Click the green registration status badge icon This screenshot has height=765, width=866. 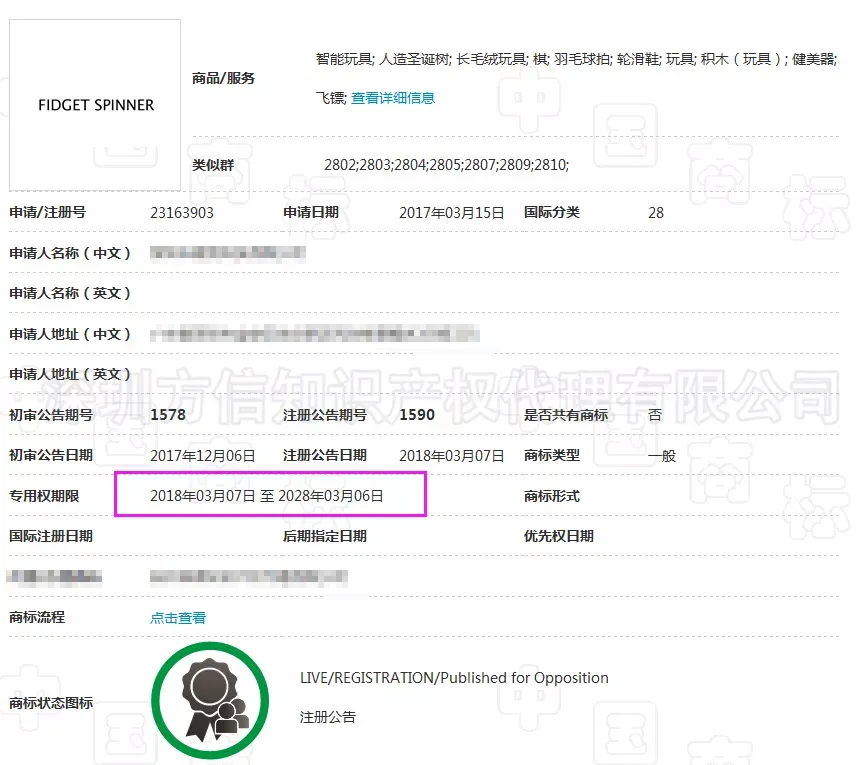point(211,702)
